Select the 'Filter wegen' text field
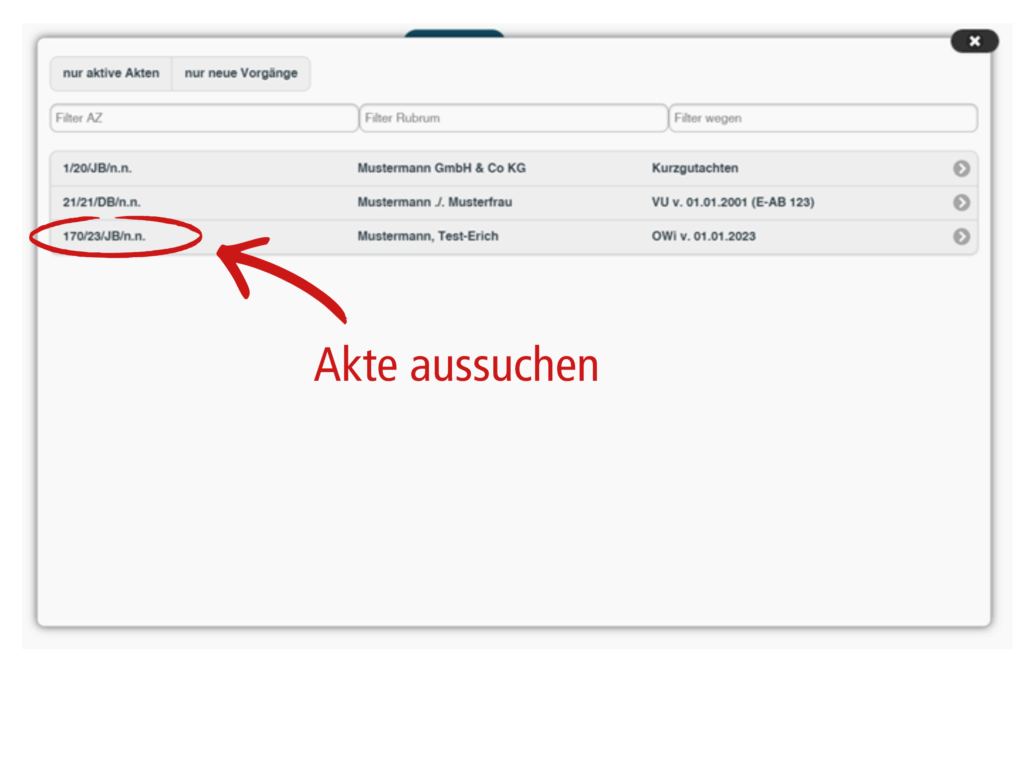Screen dimensions: 1024x768 point(822,118)
